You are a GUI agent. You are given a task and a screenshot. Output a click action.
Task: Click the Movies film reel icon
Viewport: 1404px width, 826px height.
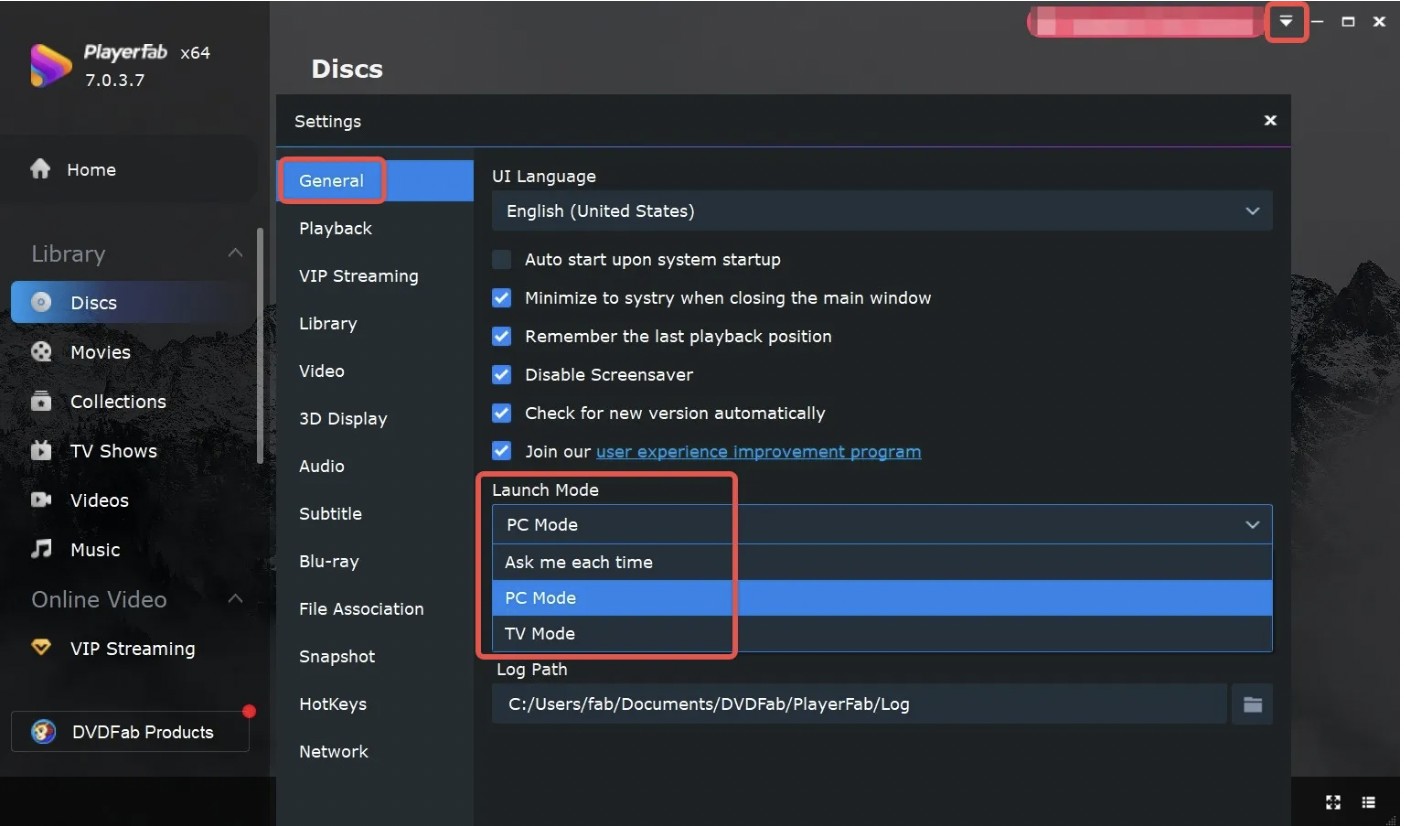click(41, 352)
